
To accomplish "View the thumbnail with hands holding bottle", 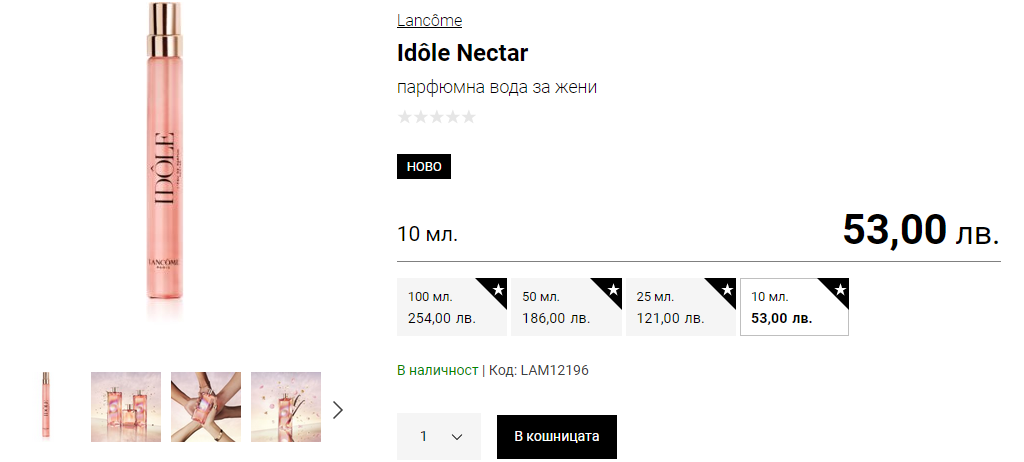I will click(x=206, y=406).
